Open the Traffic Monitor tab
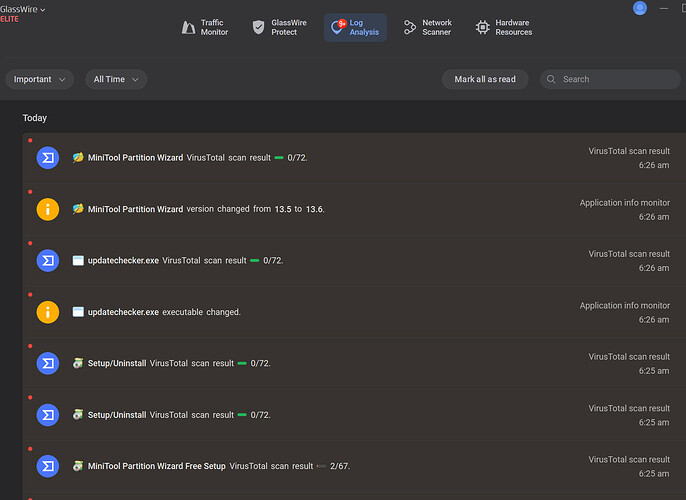Viewport: 686px width, 500px height. (205, 28)
